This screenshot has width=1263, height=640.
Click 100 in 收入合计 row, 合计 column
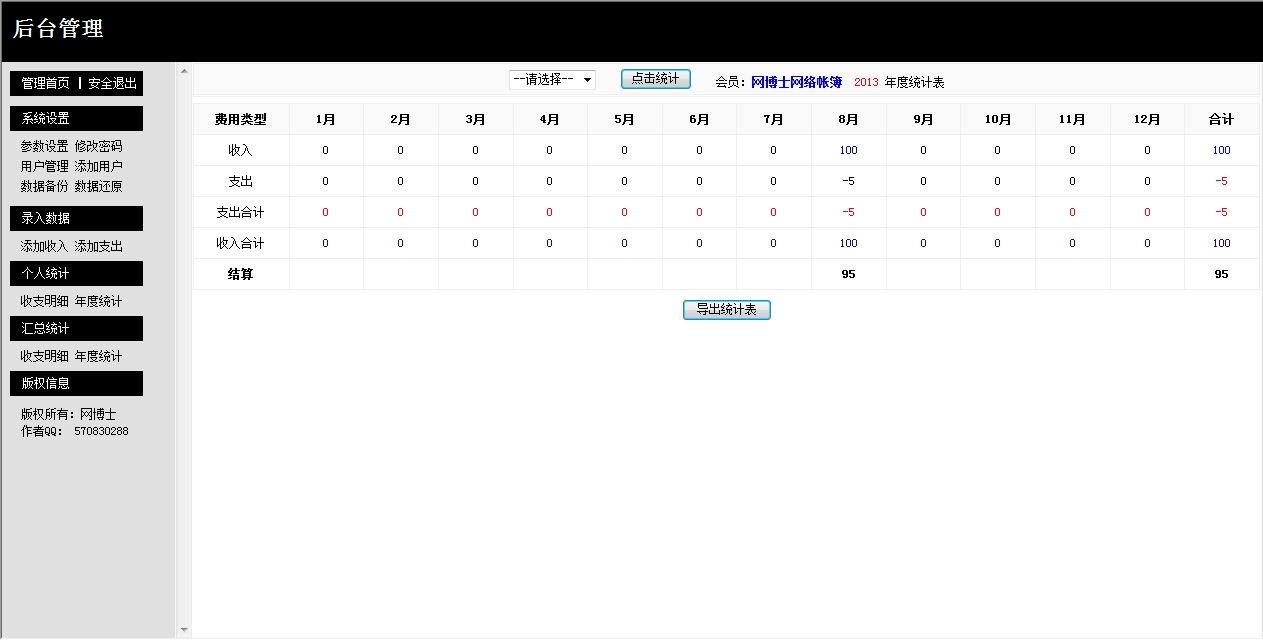(x=1221, y=243)
